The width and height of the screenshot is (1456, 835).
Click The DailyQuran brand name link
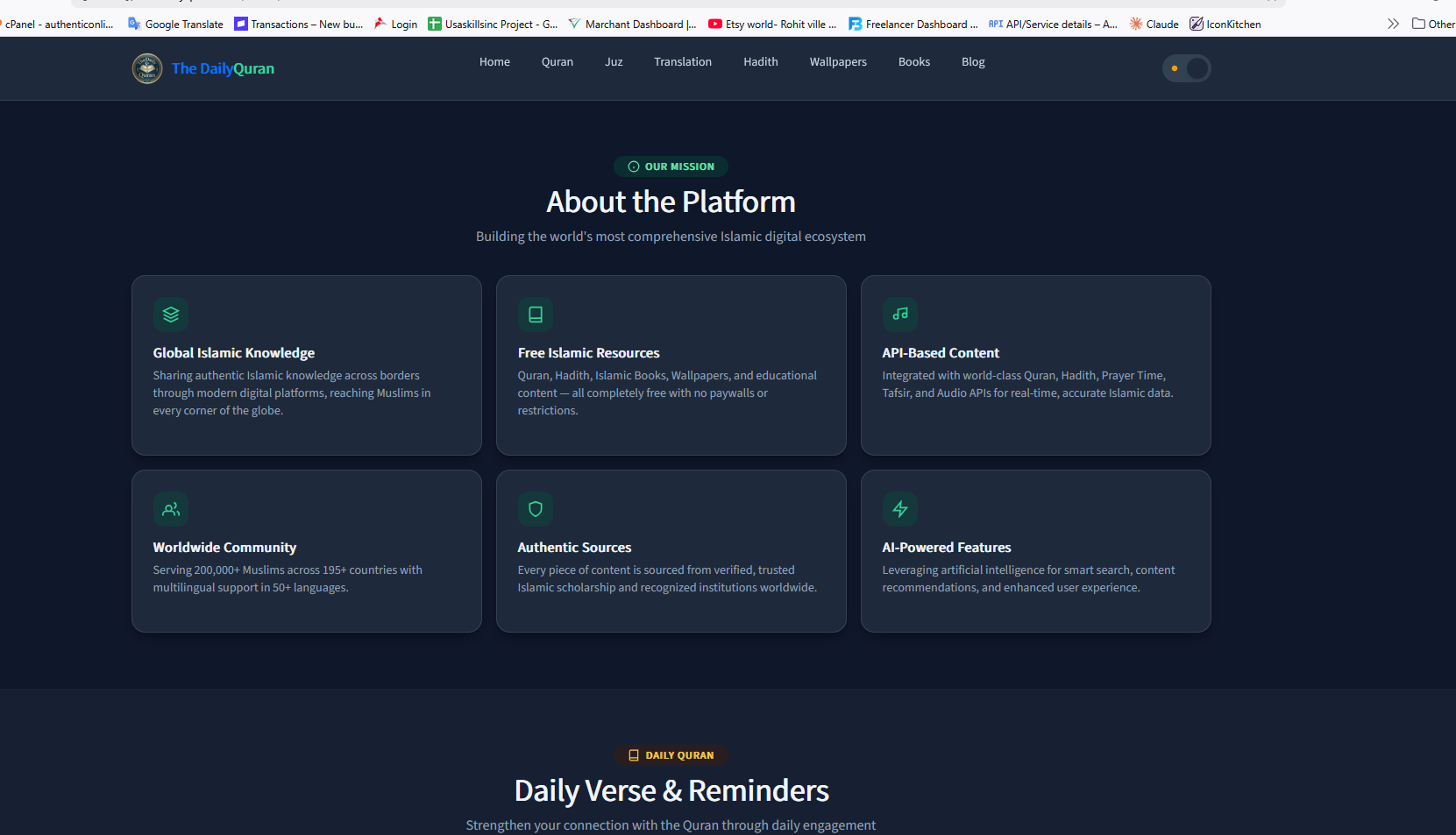223,68
